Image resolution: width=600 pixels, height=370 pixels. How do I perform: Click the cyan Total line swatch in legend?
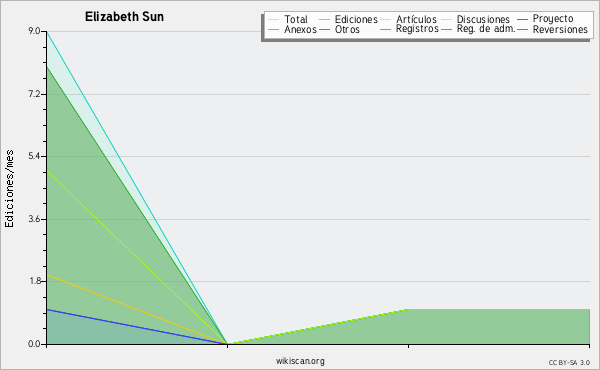(274, 20)
